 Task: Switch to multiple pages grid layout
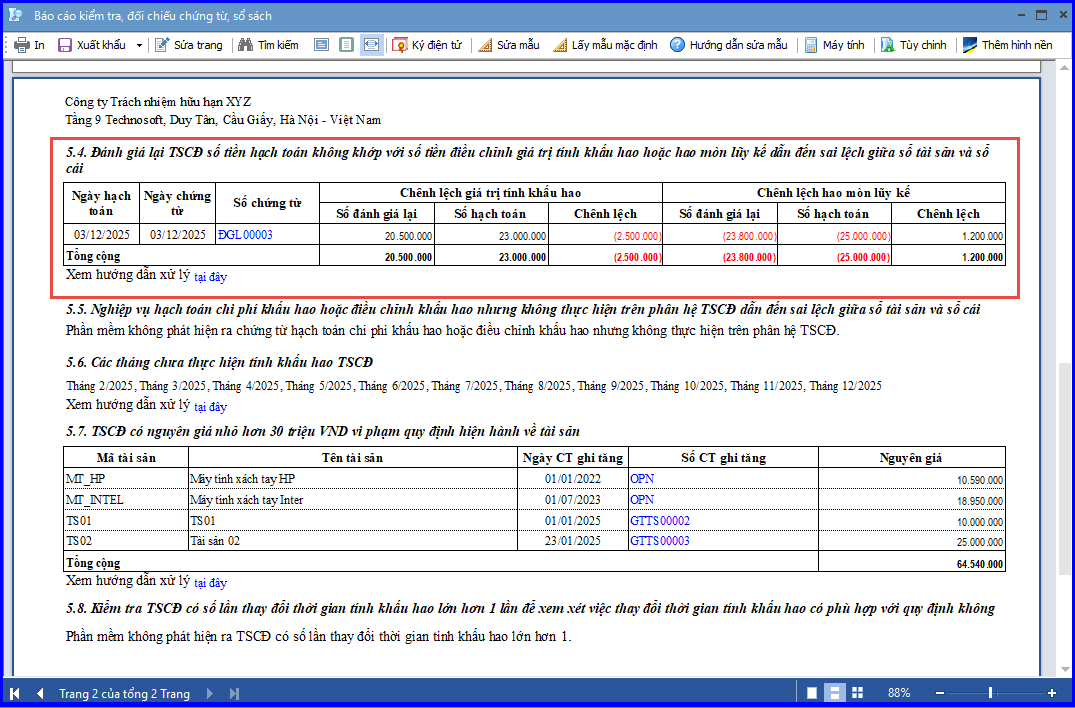point(857,693)
